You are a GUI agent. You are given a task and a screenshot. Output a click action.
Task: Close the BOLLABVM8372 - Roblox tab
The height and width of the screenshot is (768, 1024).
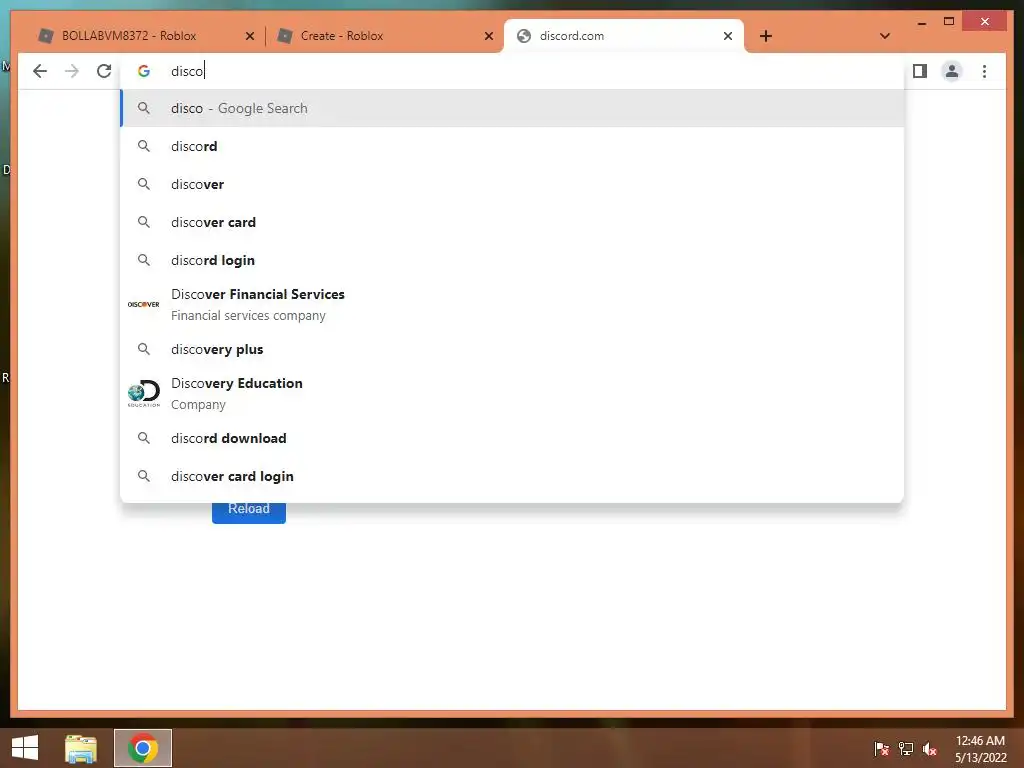click(249, 36)
